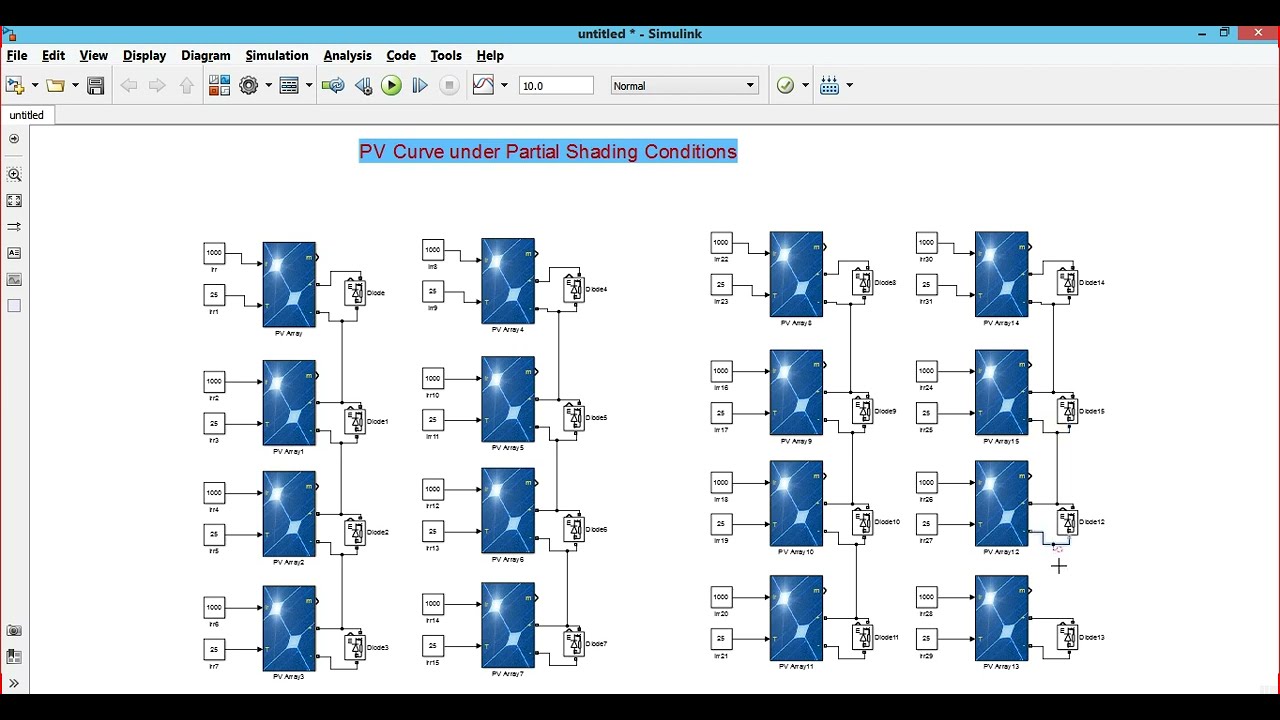This screenshot has height=720, width=1280.
Task: Open the Model Explorer icon
Action: coord(289,86)
